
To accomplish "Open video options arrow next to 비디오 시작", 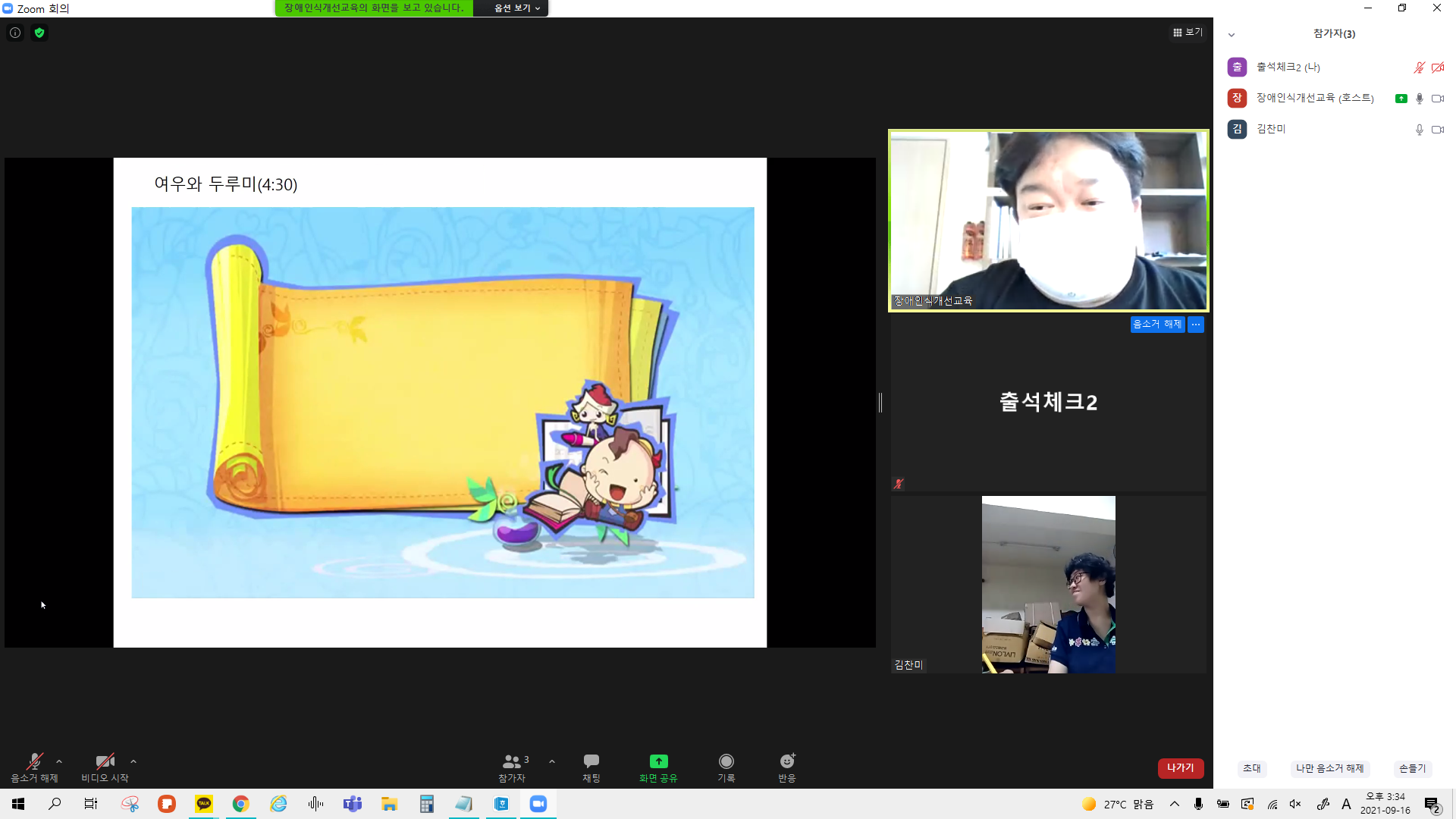I will tap(133, 761).
